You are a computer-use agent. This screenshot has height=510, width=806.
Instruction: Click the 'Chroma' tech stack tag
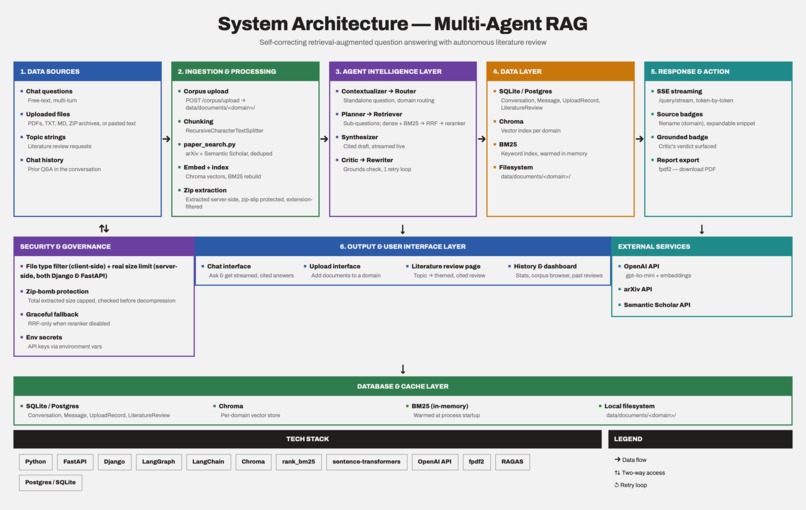click(x=253, y=462)
